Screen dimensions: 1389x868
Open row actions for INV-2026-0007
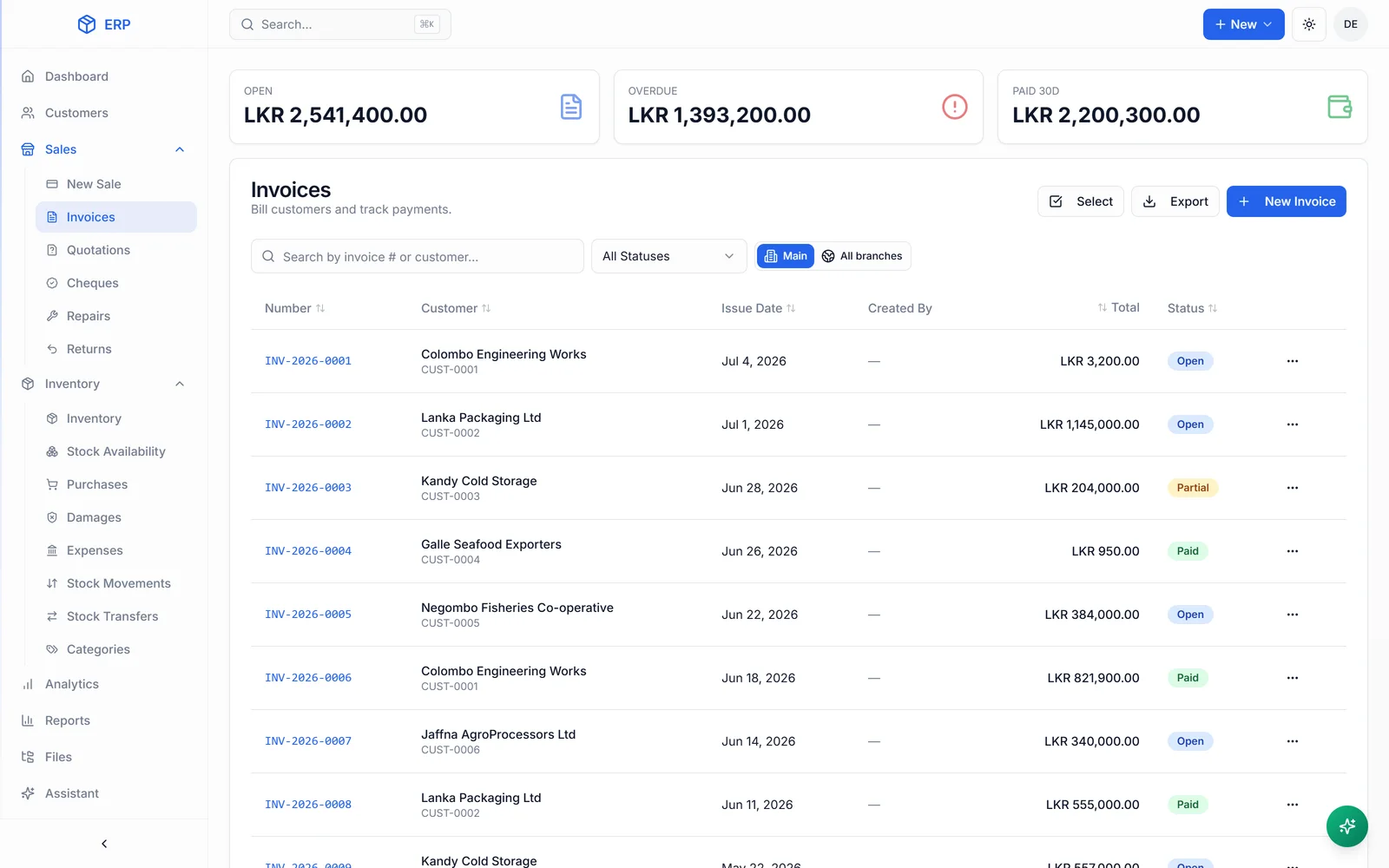pos(1292,741)
